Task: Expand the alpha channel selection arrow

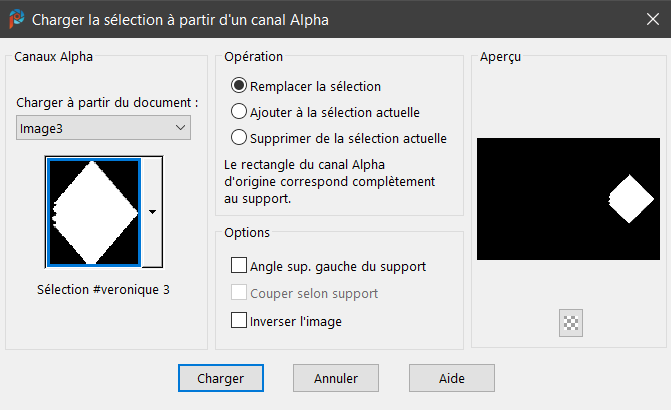Action: click(x=152, y=212)
